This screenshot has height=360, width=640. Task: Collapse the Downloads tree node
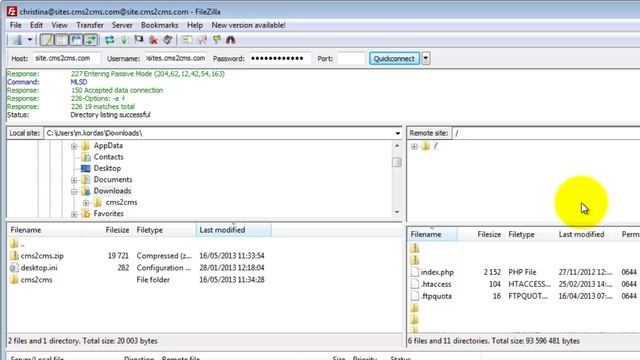point(74,191)
